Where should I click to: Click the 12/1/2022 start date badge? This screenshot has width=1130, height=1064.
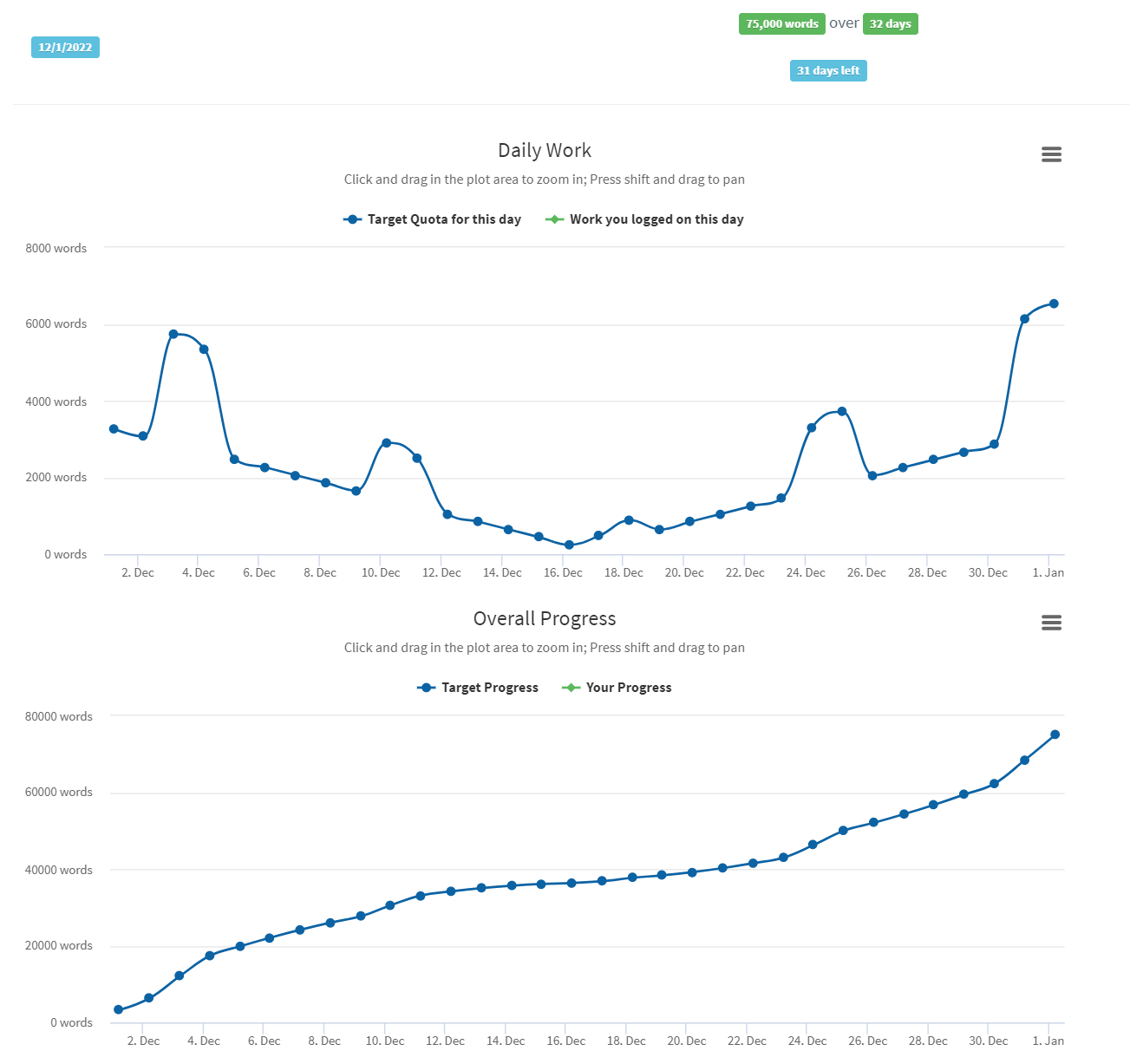pyautogui.click(x=65, y=47)
